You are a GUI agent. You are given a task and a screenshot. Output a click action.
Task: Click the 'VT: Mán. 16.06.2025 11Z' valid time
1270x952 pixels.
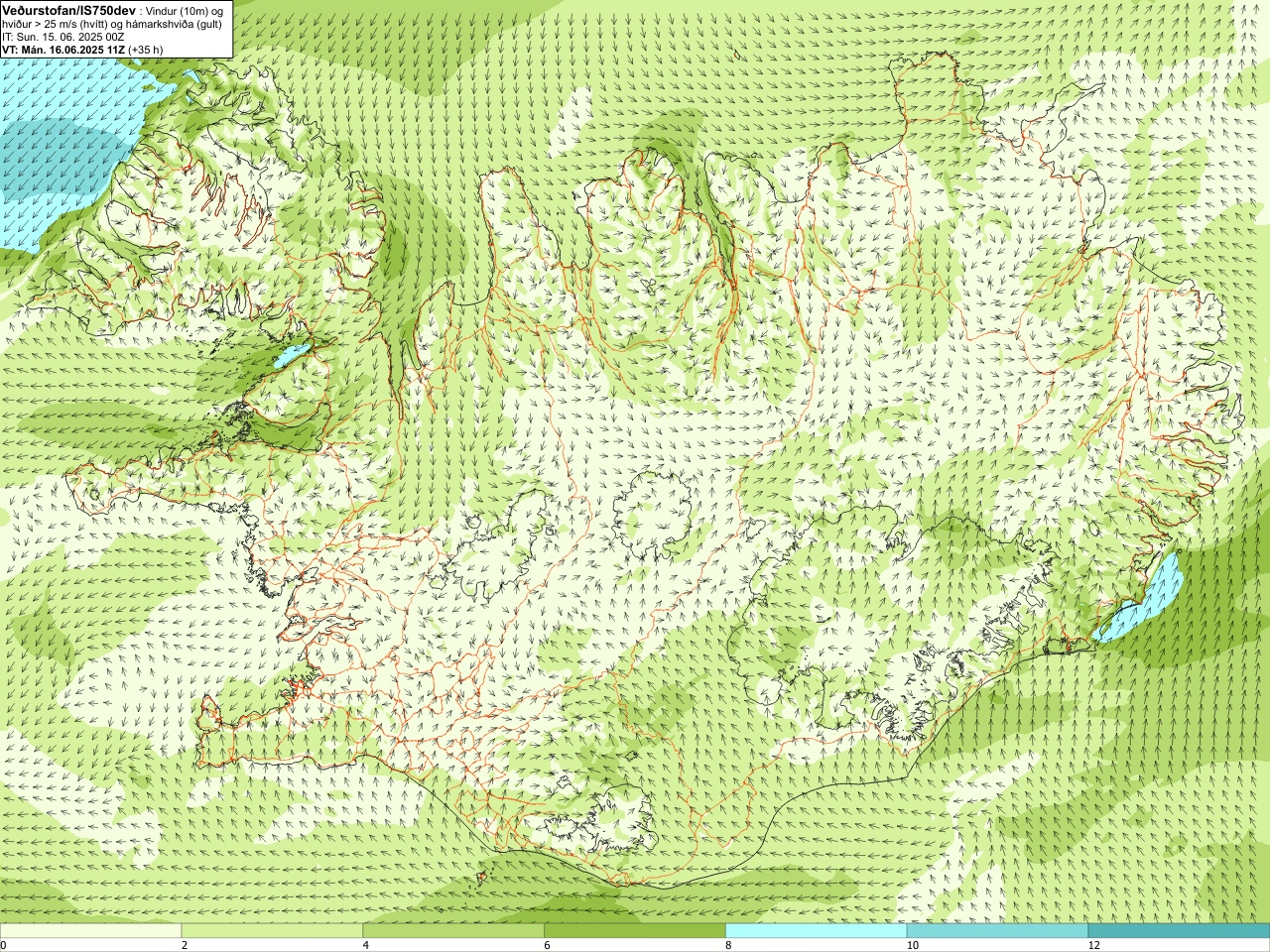pos(63,50)
